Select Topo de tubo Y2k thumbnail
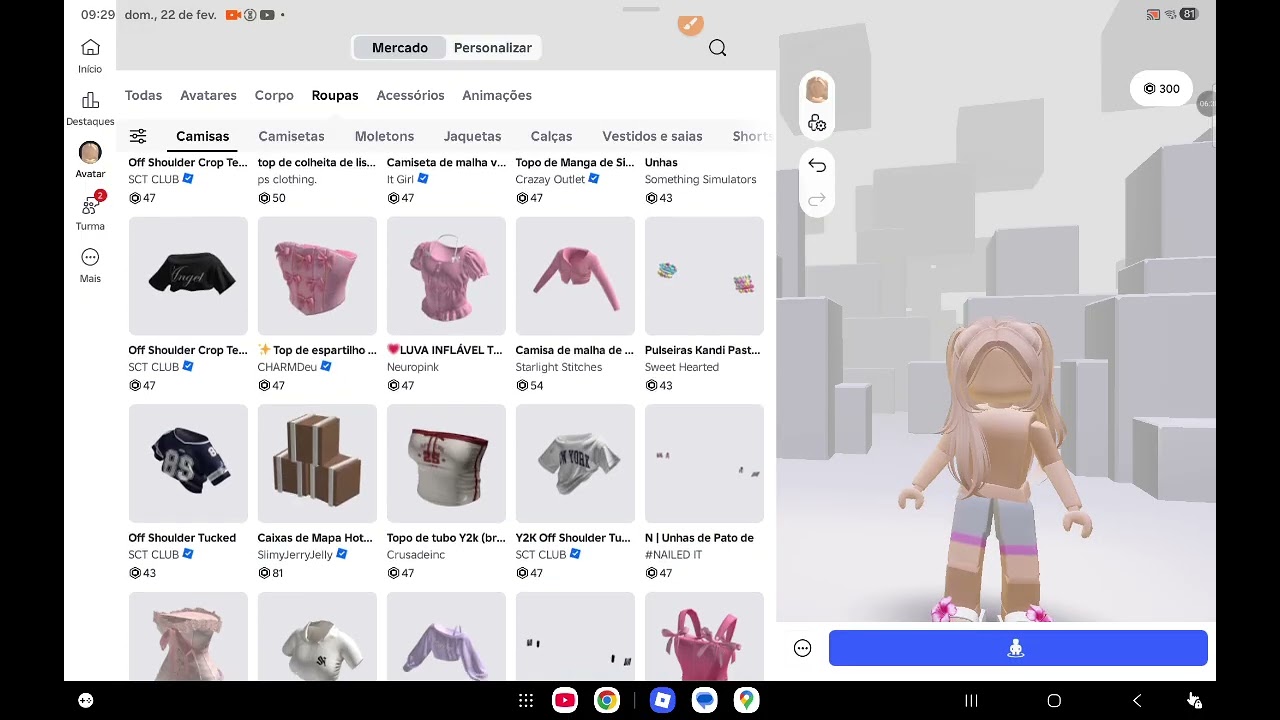 coord(446,464)
